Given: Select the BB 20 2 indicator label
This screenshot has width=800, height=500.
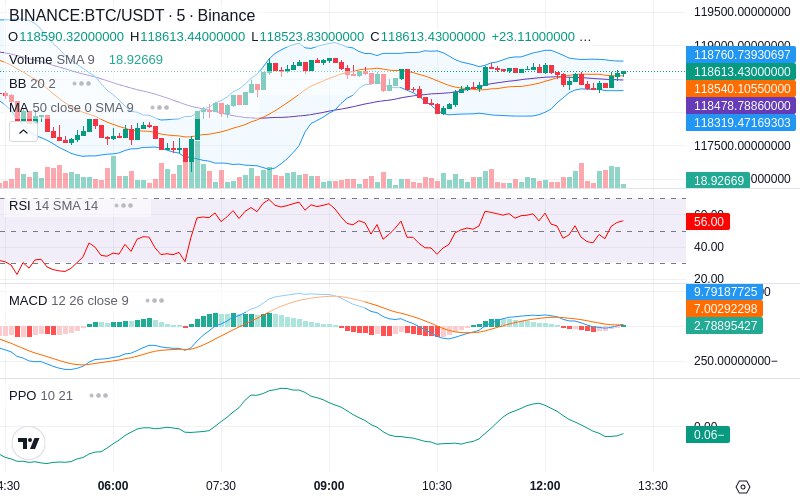Looking at the screenshot, I should [32, 83].
